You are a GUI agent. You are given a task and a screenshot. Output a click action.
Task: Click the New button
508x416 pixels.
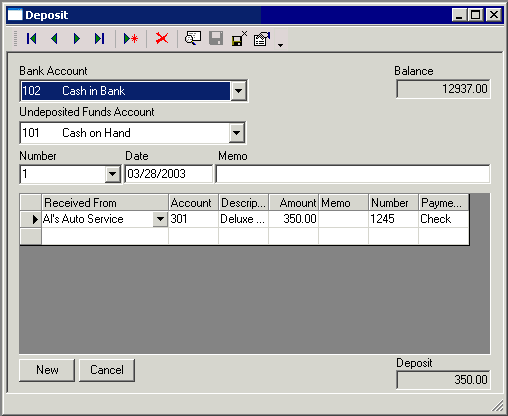(x=47, y=370)
